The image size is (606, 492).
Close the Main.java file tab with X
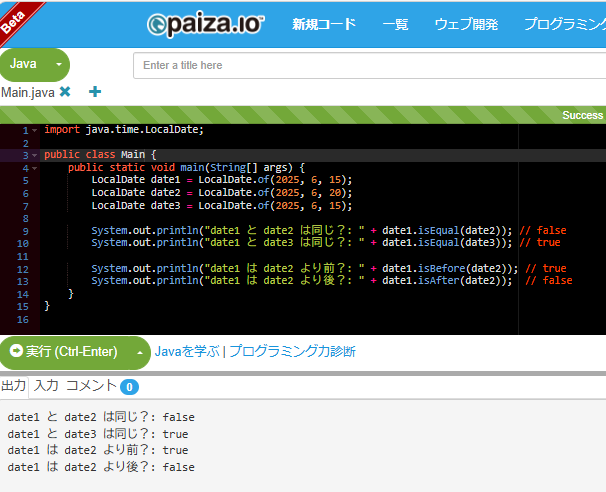[x=65, y=92]
